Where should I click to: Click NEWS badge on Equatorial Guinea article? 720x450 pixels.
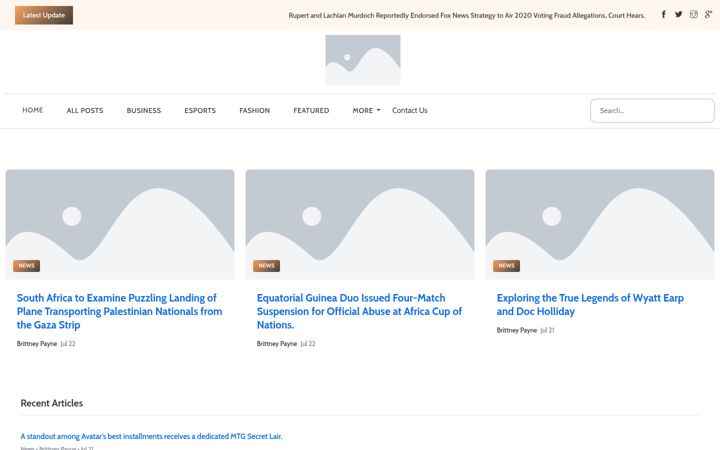click(266, 266)
